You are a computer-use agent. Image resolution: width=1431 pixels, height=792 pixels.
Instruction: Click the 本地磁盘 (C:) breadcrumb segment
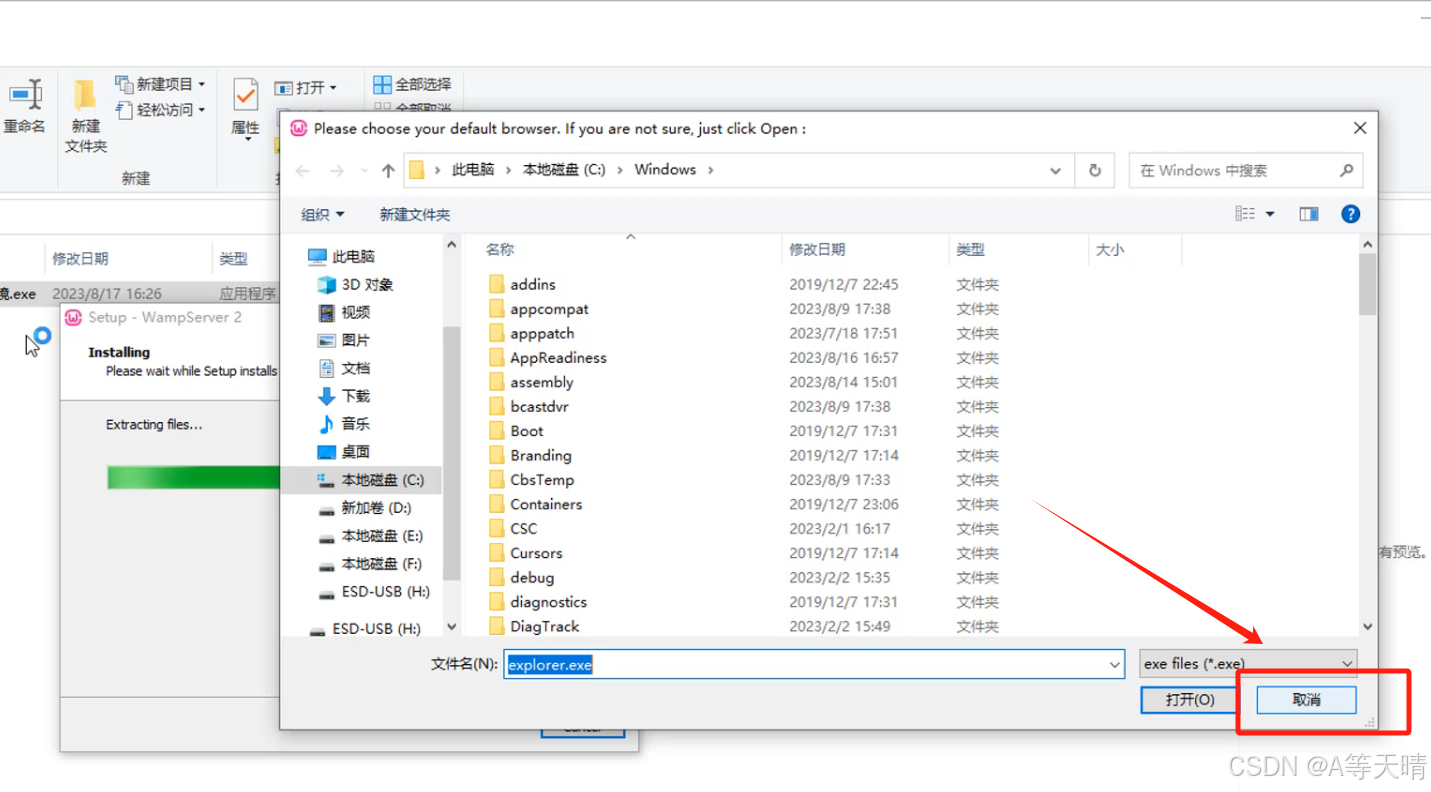[564, 170]
